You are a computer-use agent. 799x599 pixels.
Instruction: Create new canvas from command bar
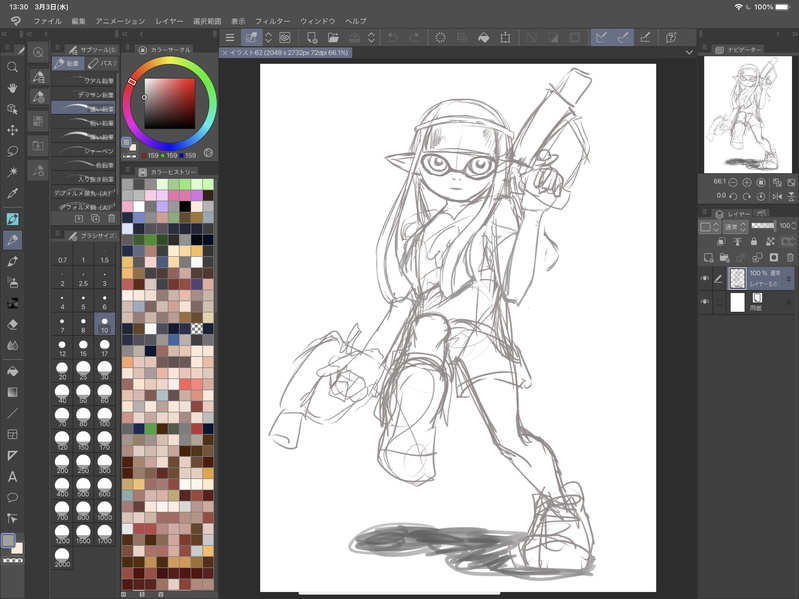(x=311, y=37)
